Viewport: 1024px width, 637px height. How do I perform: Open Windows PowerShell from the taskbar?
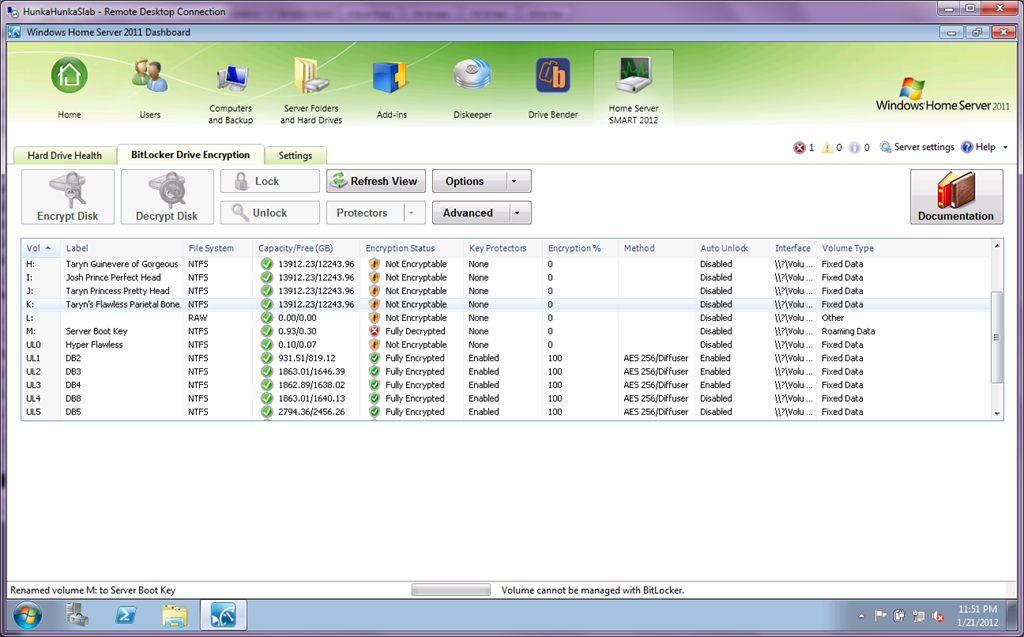coord(125,615)
